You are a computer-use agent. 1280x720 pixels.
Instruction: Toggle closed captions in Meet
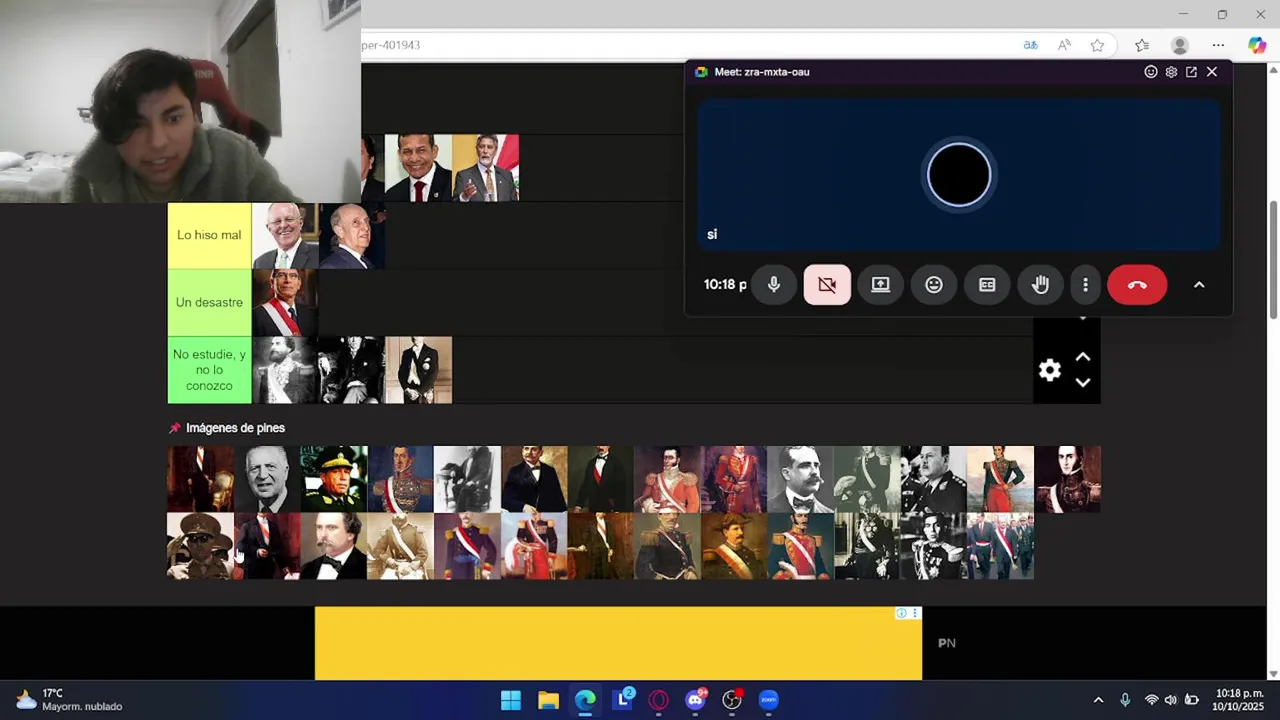tap(987, 285)
